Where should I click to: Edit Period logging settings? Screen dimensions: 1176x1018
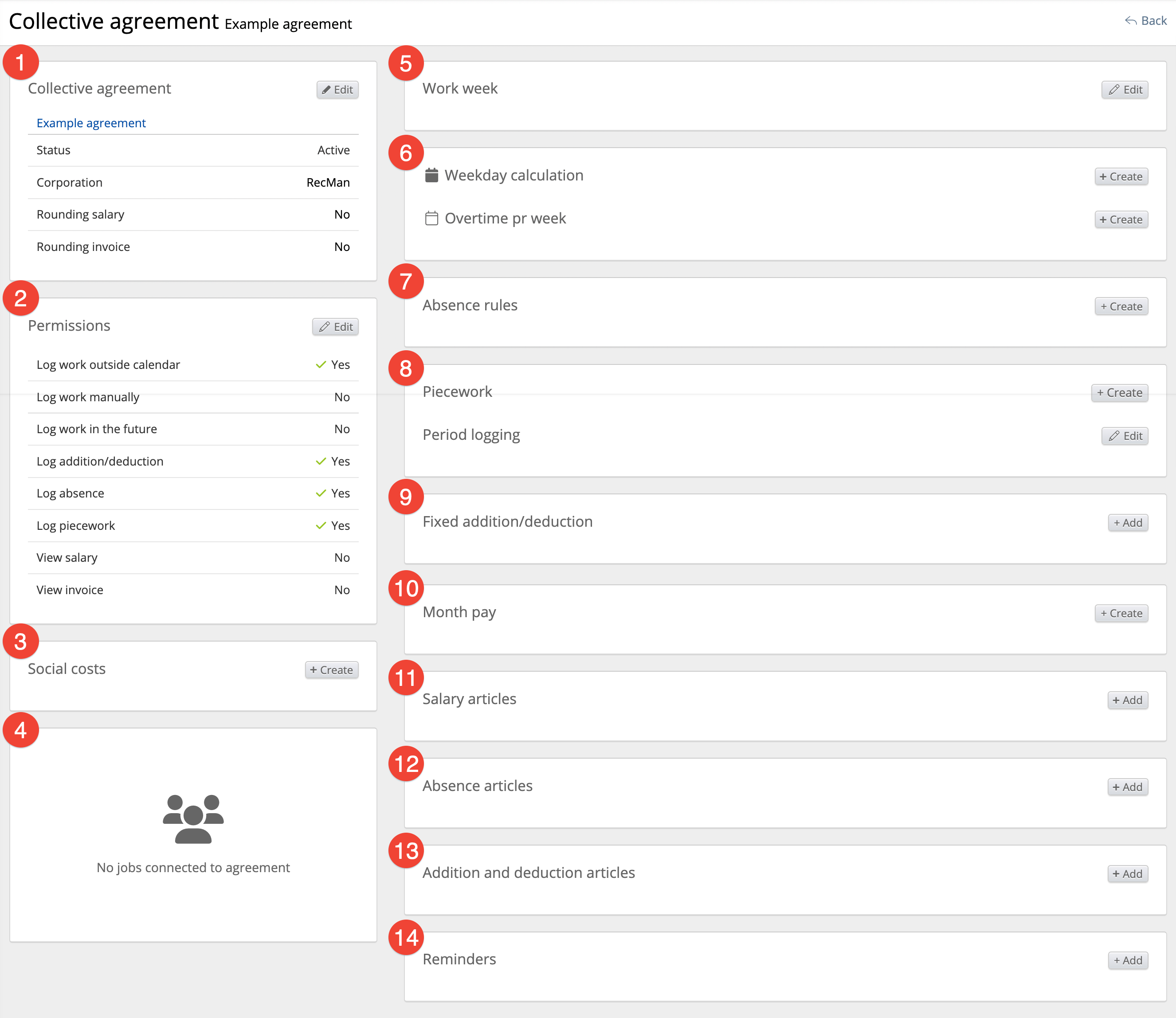pos(1124,436)
